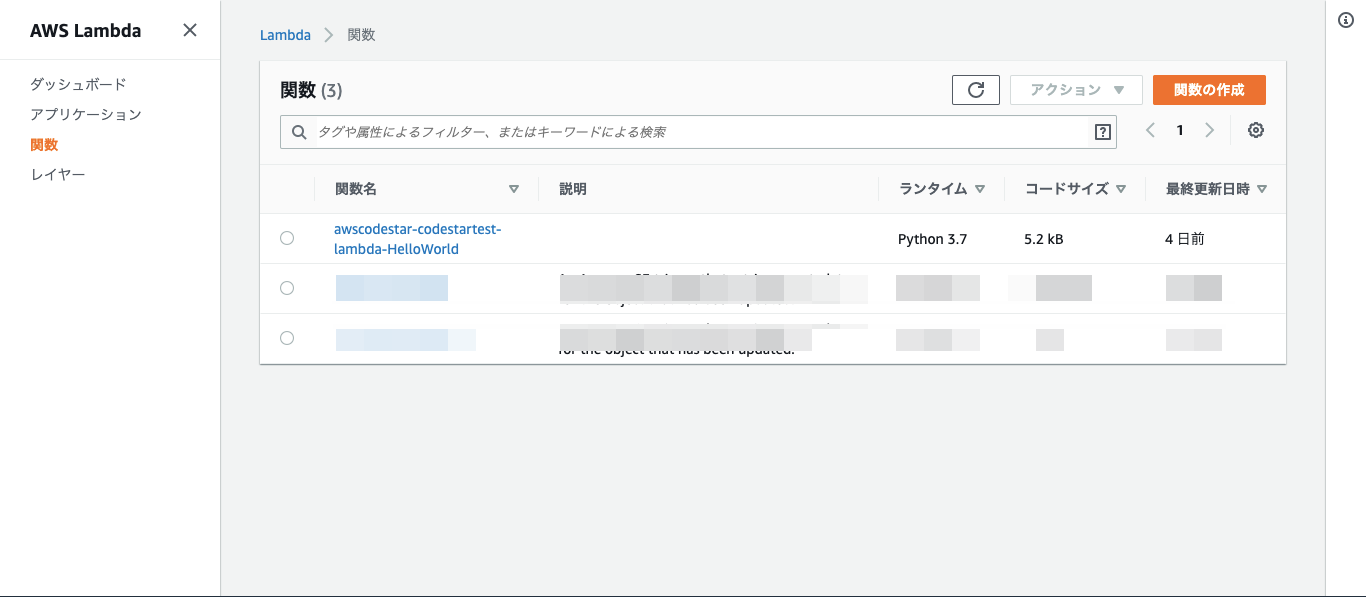The height and width of the screenshot is (597, 1366).
Task: Click the Lambda breadcrumb link
Action: tap(285, 35)
